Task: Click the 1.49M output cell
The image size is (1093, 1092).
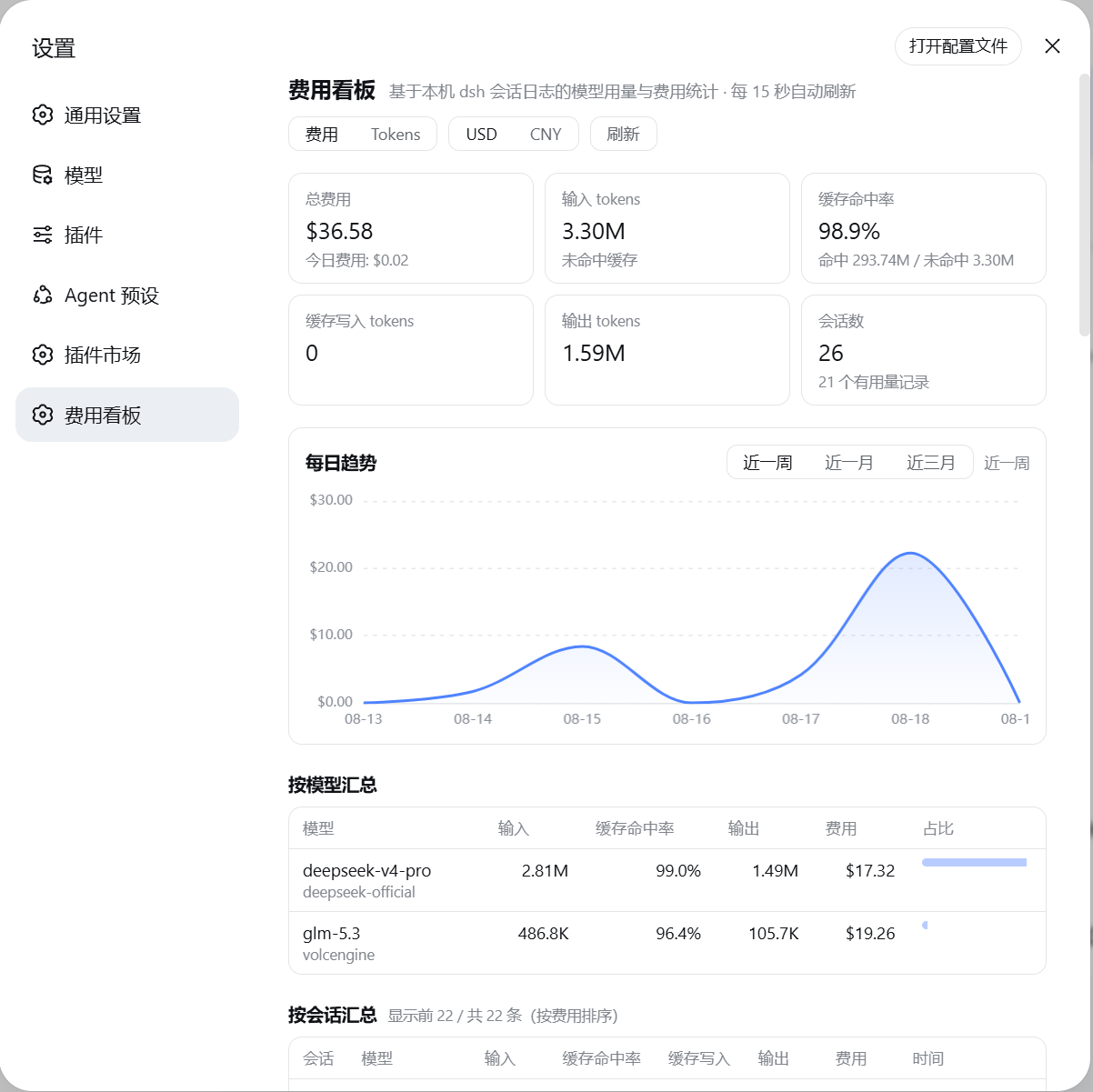Action: 776,870
